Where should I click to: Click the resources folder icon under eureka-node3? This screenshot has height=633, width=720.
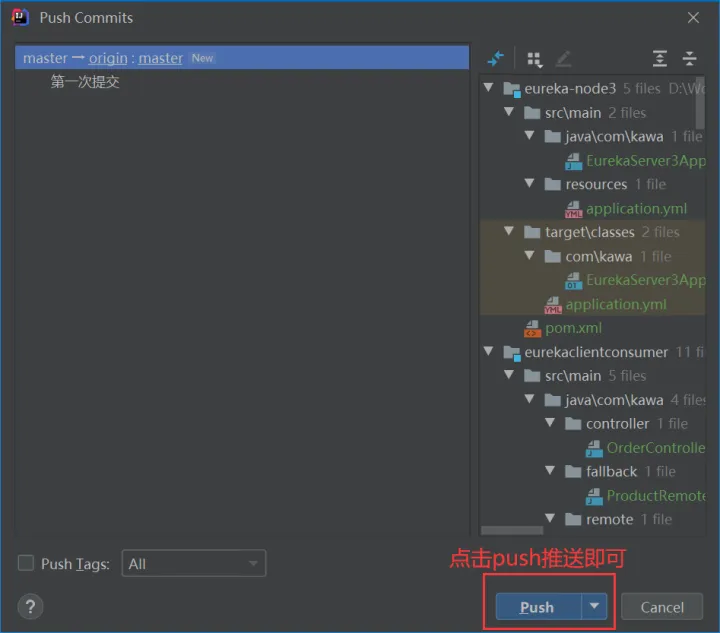(552, 185)
